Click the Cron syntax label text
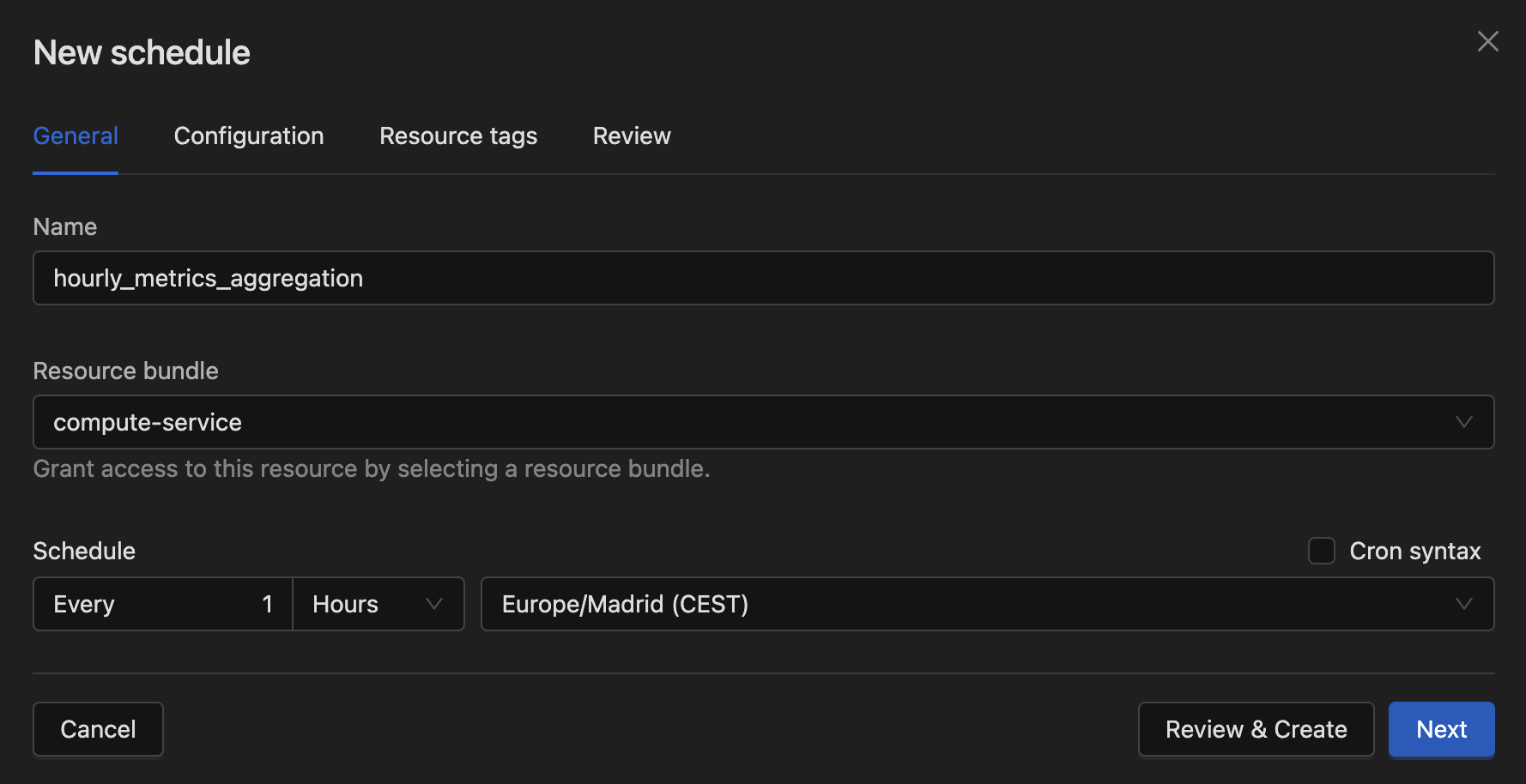 tap(1414, 551)
